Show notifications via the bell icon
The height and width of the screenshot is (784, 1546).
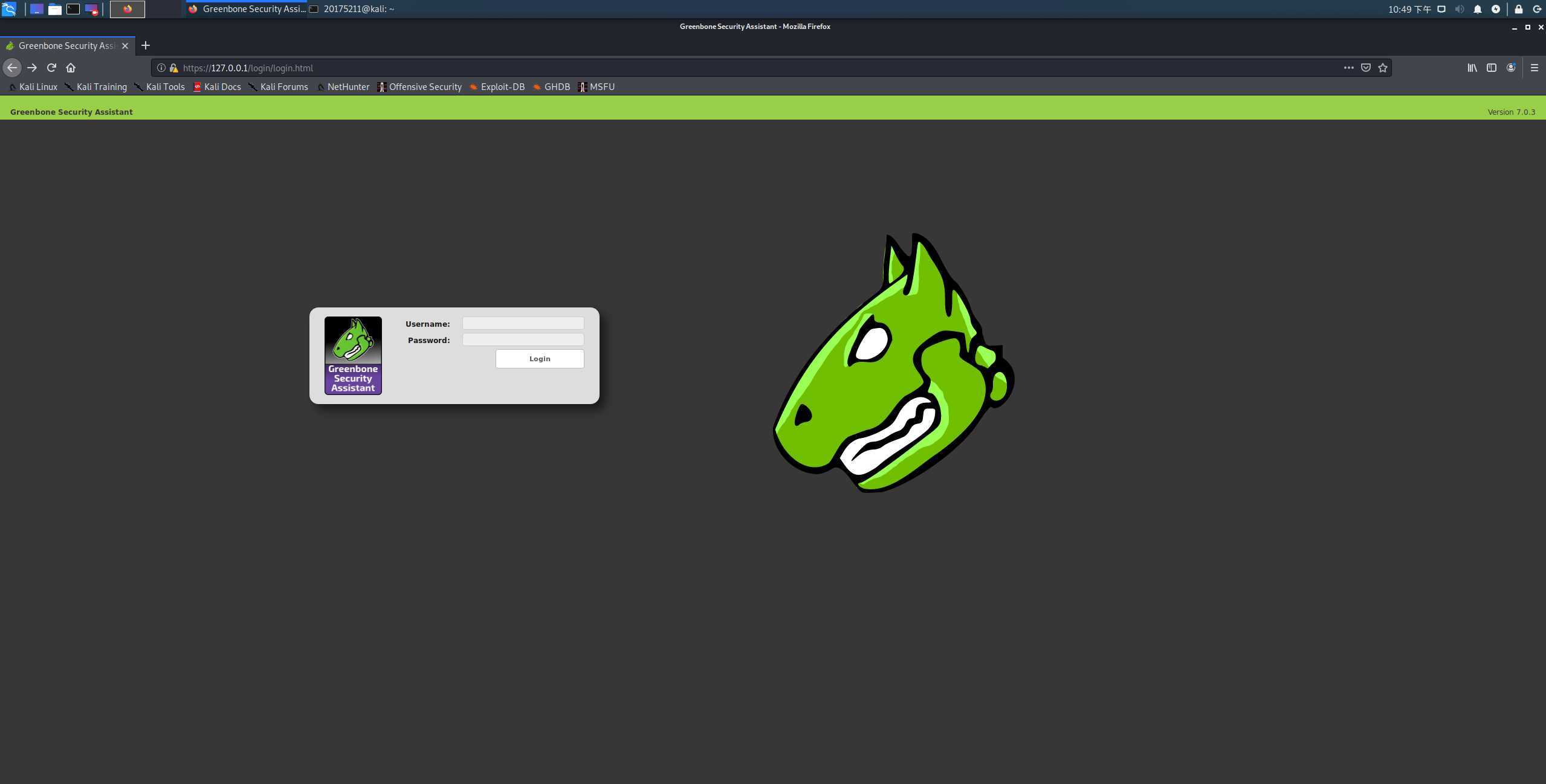click(x=1478, y=9)
